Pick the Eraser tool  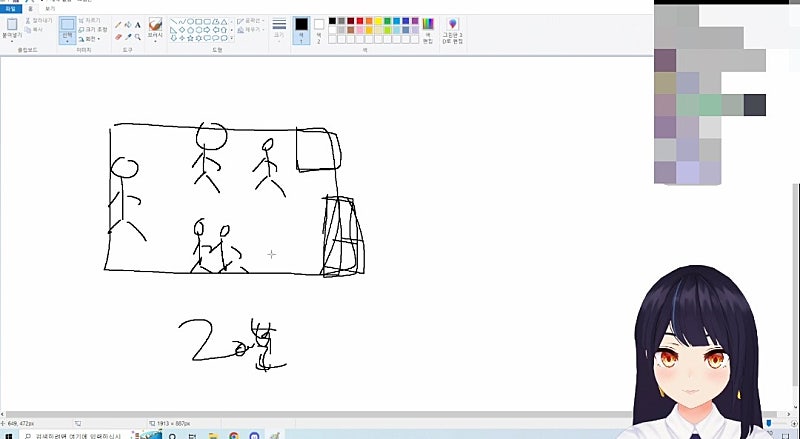tap(117, 37)
